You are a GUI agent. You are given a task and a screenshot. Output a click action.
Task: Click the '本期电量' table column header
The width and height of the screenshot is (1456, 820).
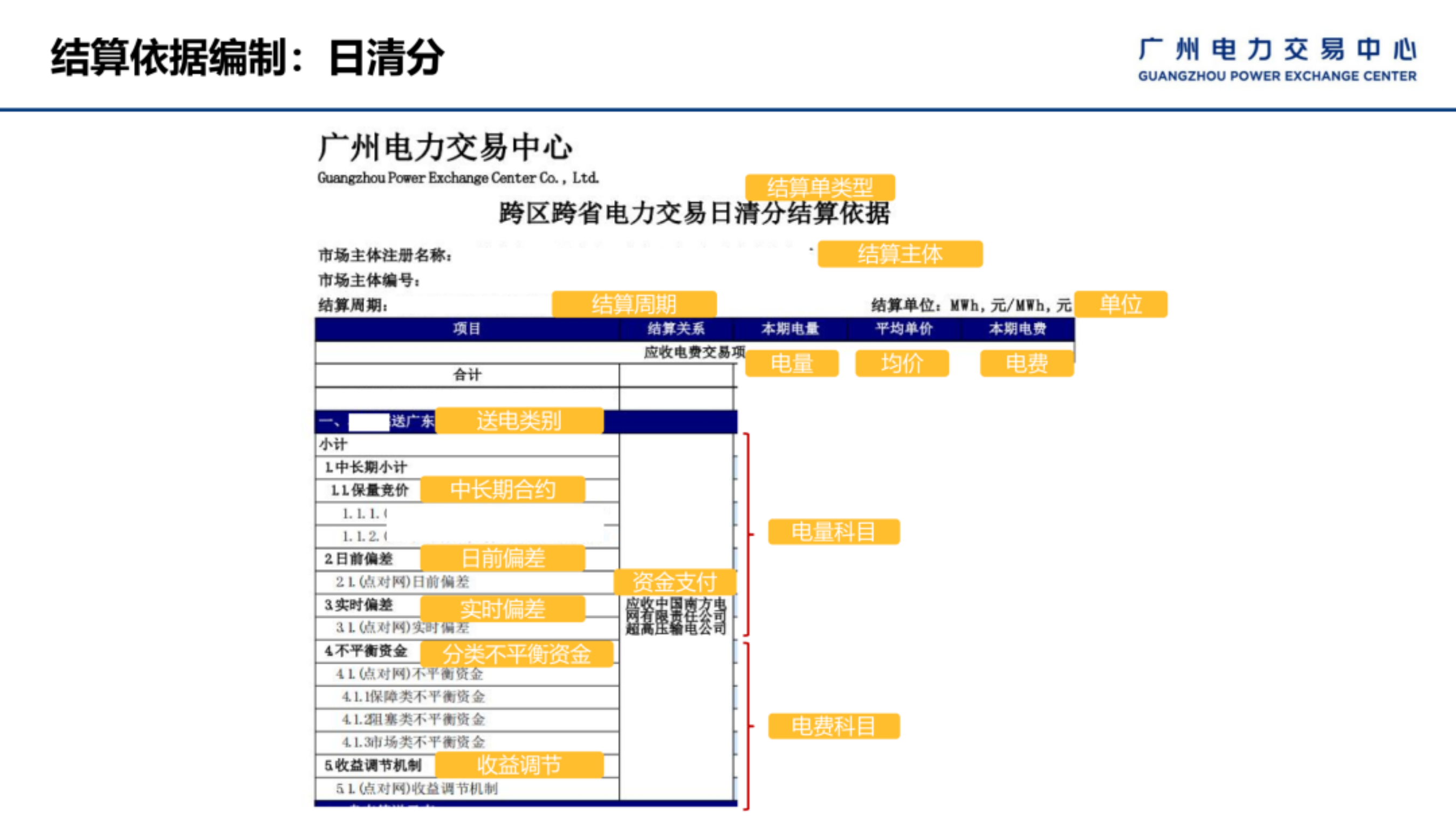(790, 329)
